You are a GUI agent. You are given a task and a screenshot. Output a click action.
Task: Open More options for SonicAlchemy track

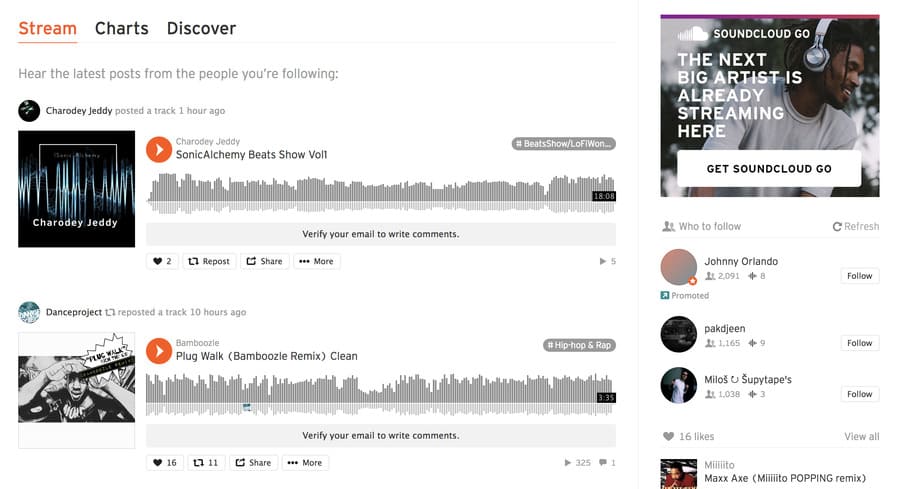[317, 261]
